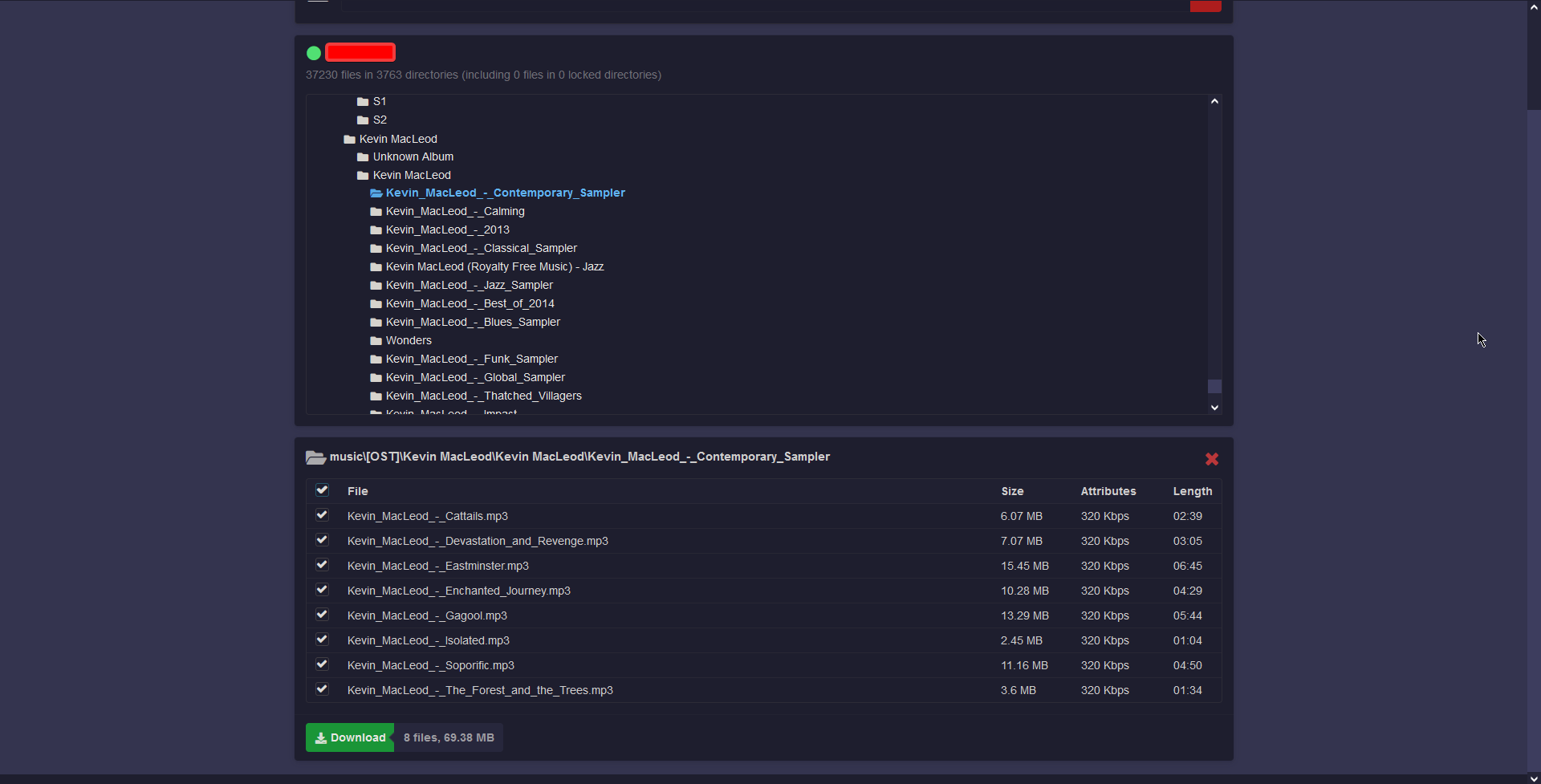This screenshot has height=784, width=1541.
Task: Open Kevin_MacLeod_-_Eastminster.mp3
Action: point(437,566)
